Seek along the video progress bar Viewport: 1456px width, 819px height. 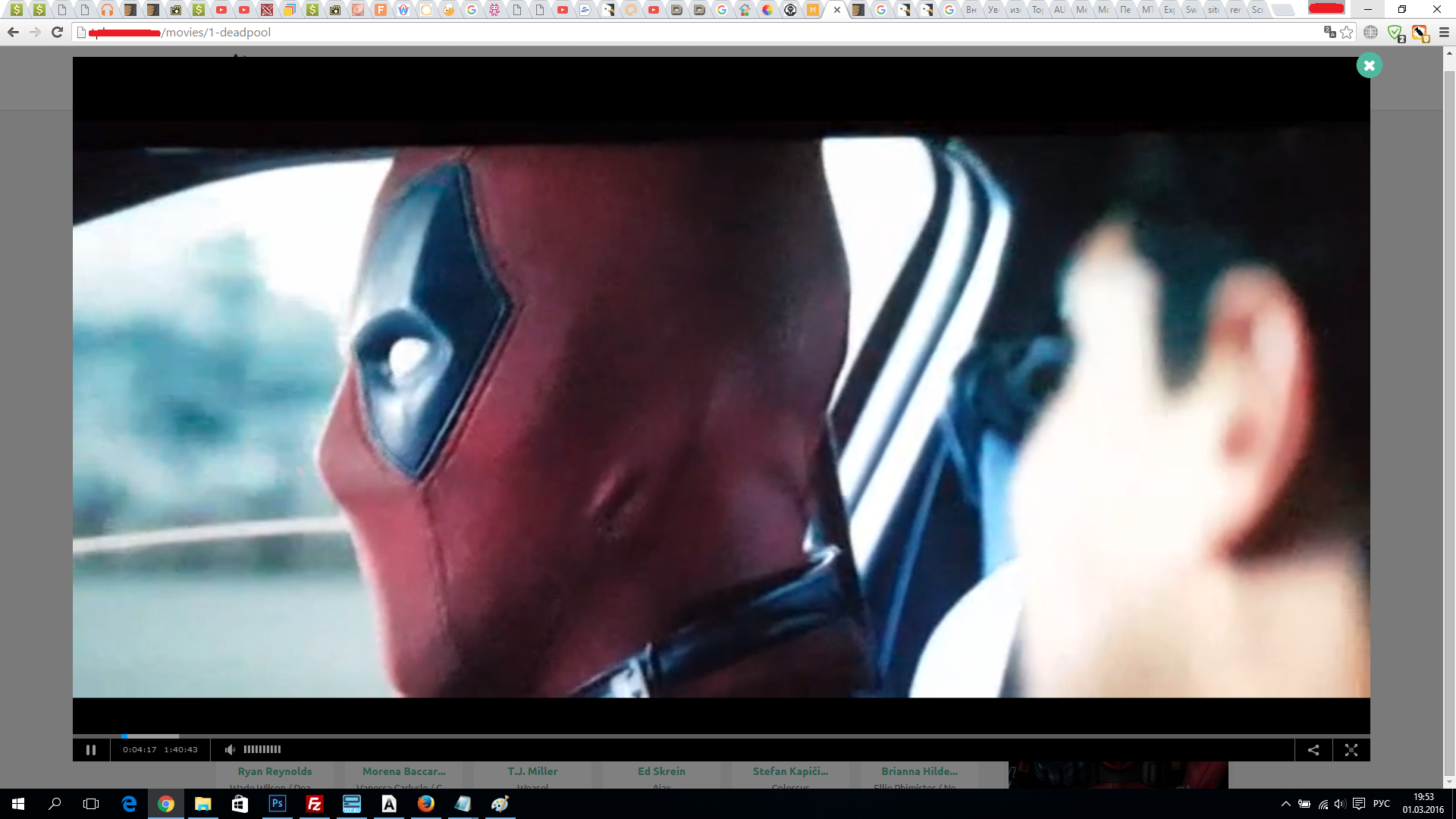[682, 736]
